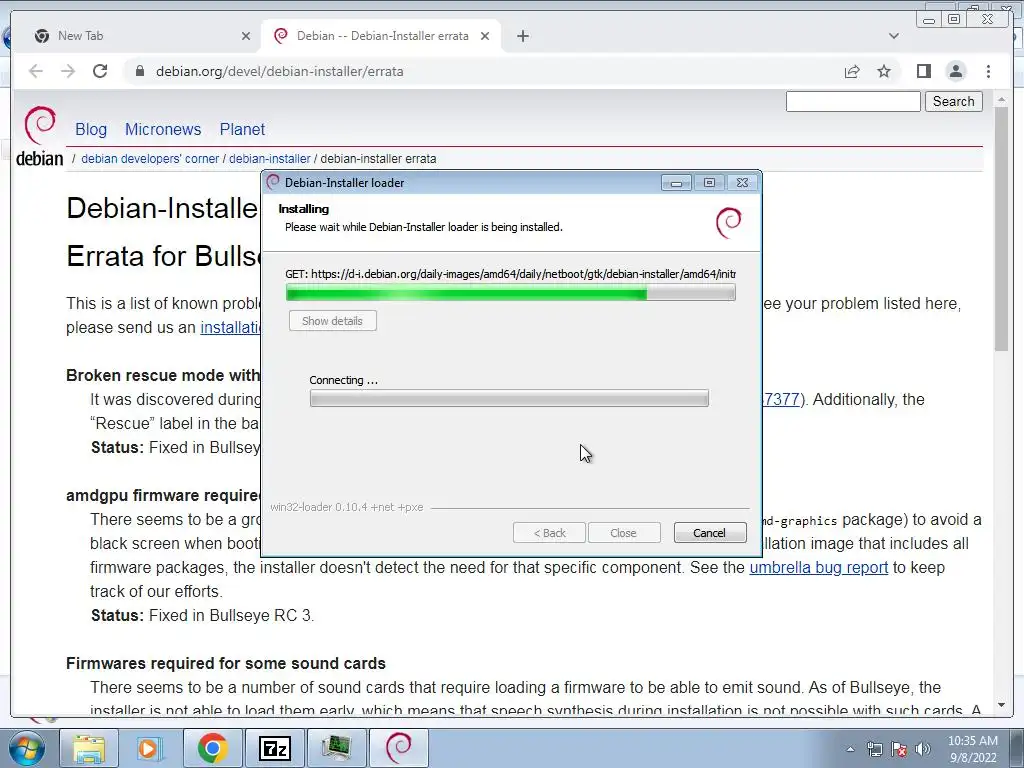Open the Planet menu link
The height and width of the screenshot is (768, 1024).
(x=242, y=129)
